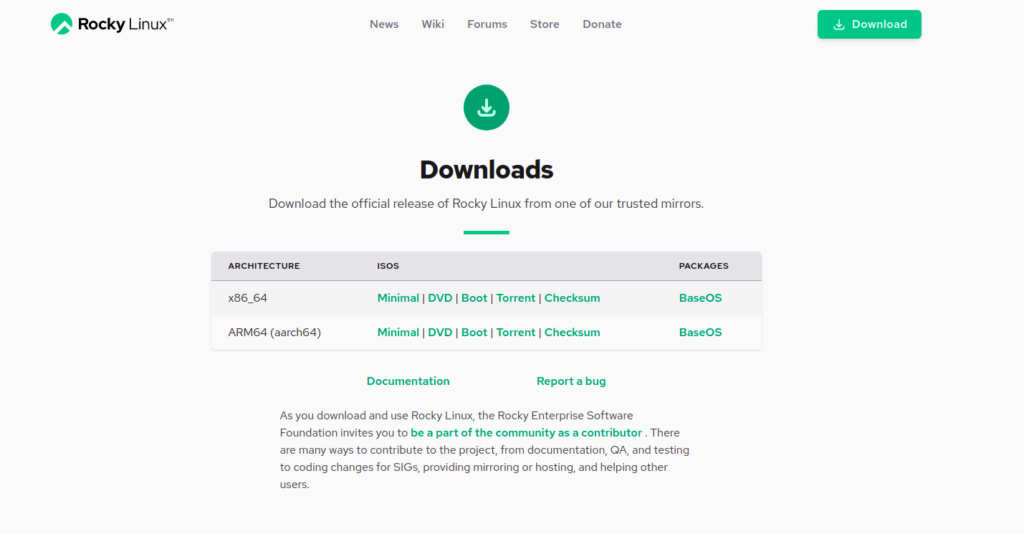Open the ARM64 Checksum link
1024x534 pixels.
(572, 332)
